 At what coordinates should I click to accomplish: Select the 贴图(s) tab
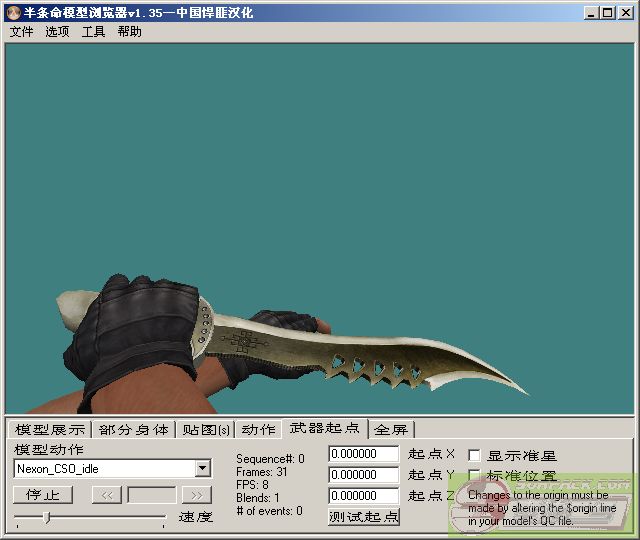click(x=206, y=430)
